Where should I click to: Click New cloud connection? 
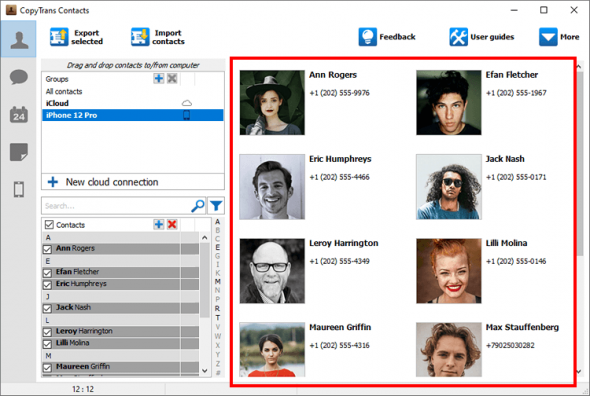(133, 182)
